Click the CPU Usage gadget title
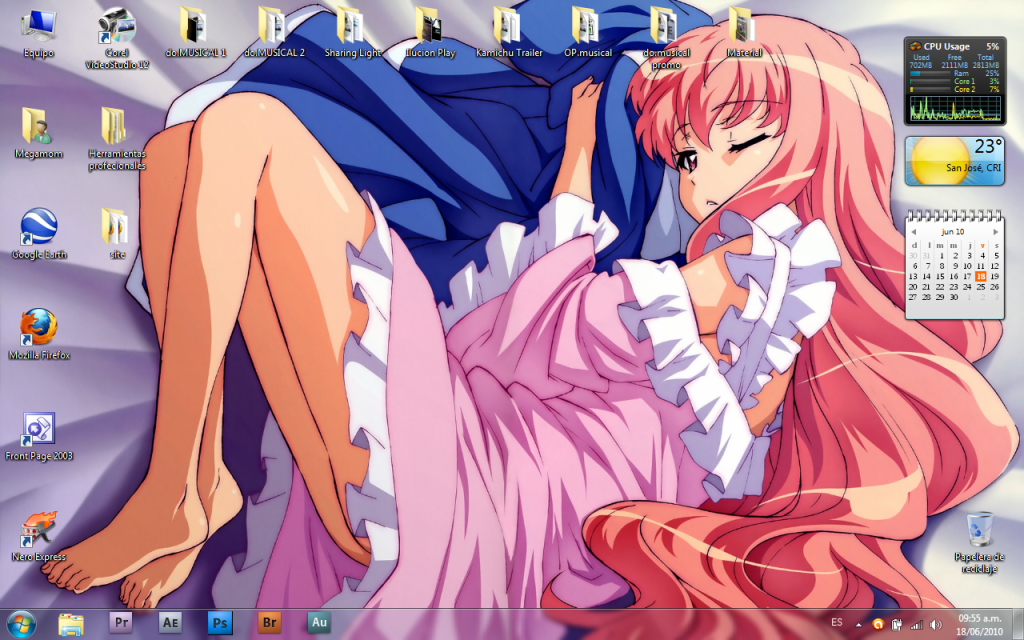The image size is (1024, 640). 946,46
